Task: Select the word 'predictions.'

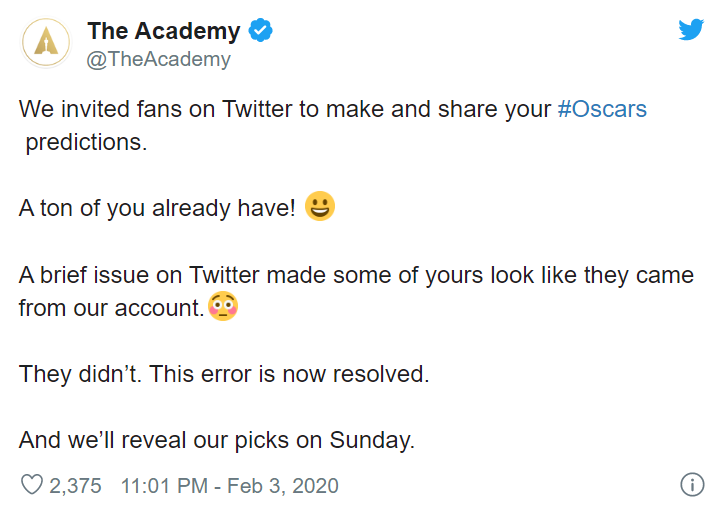Action: pyautogui.click(x=86, y=142)
